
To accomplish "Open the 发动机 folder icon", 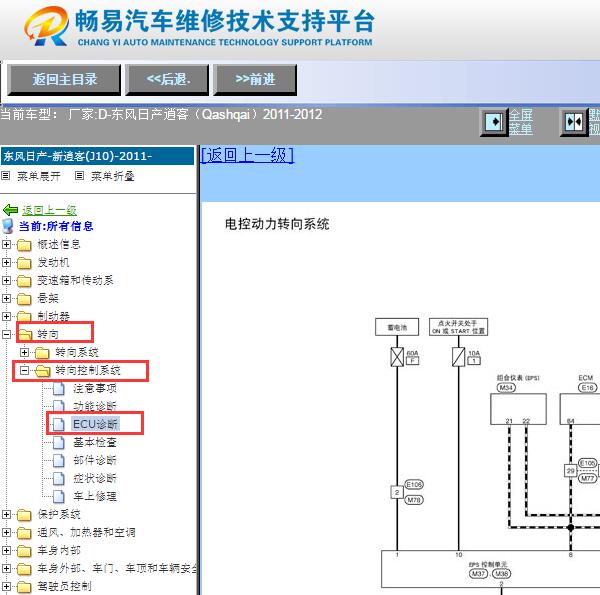I will [x=24, y=263].
